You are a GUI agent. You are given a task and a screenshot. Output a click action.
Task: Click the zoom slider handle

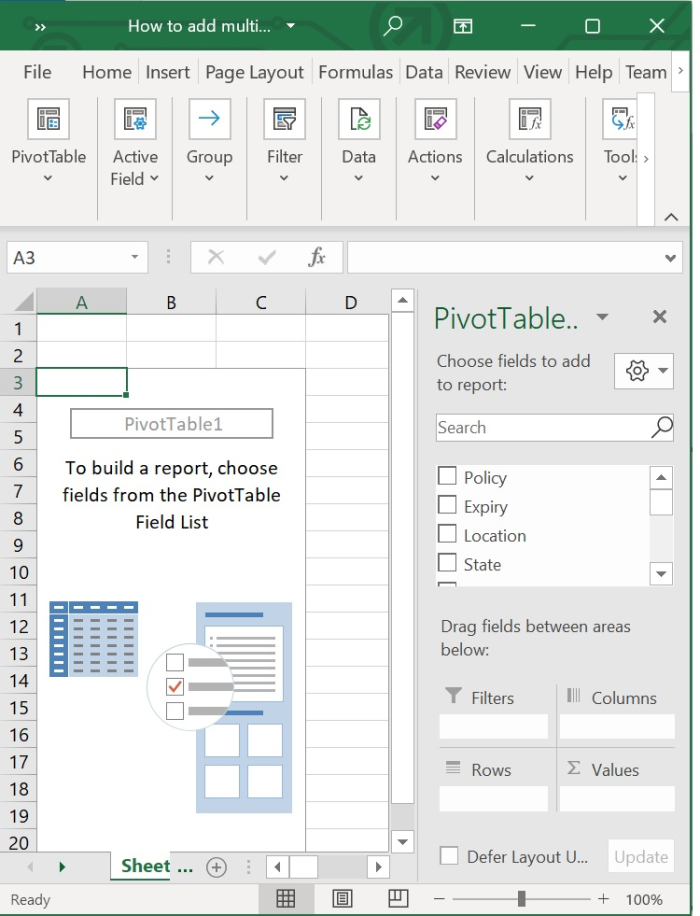coord(521,898)
